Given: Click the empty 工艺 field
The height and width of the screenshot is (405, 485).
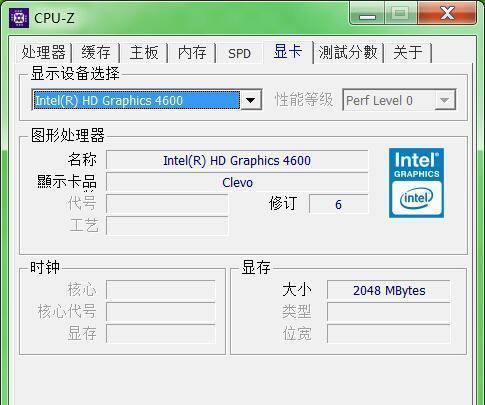Looking at the screenshot, I should click(167, 226).
